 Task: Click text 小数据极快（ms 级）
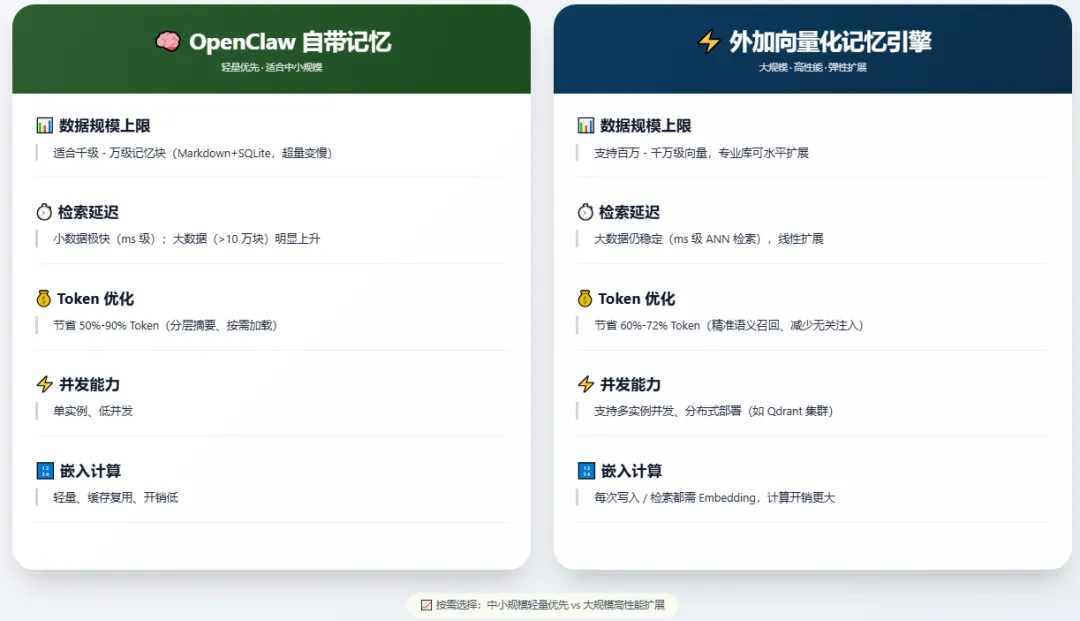pyautogui.click(x=105, y=239)
